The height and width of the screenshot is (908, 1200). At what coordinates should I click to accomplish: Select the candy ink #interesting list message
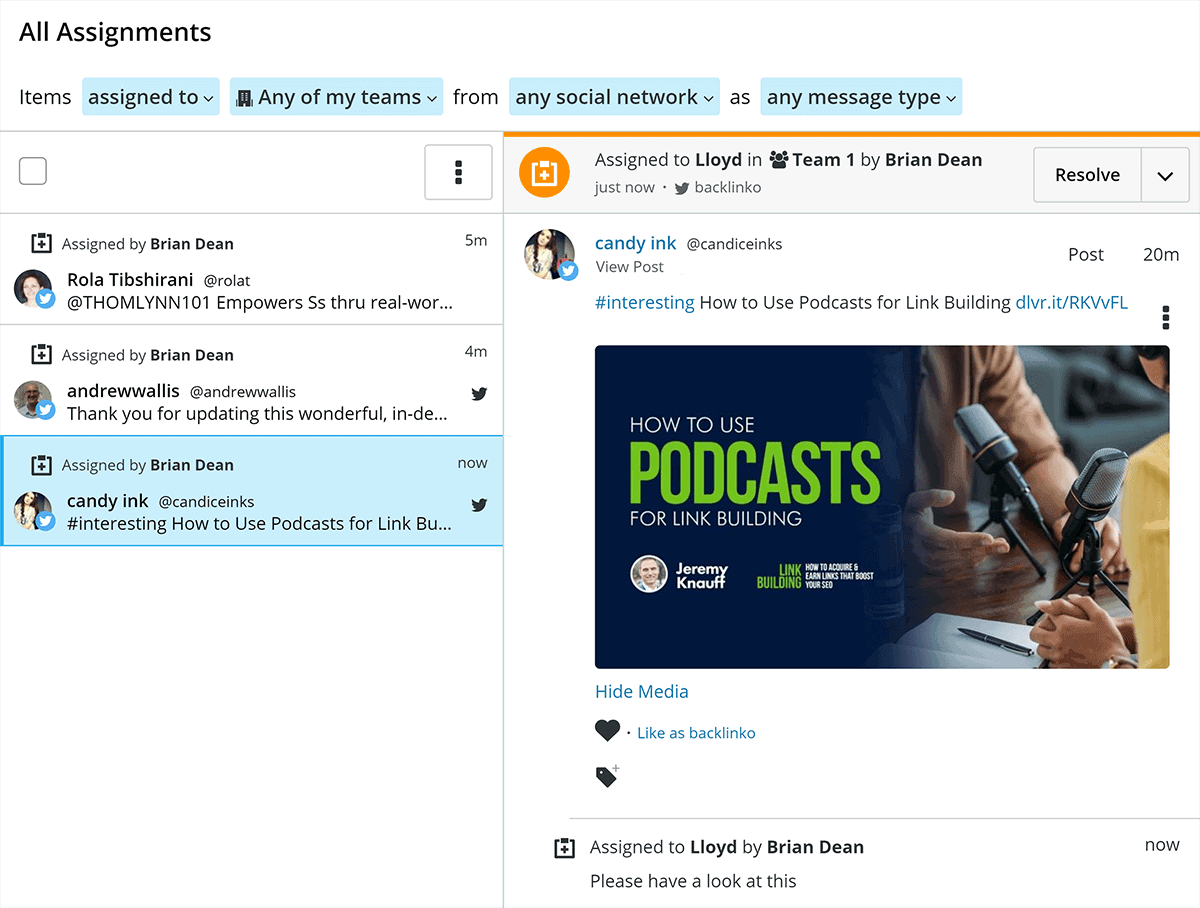(259, 524)
